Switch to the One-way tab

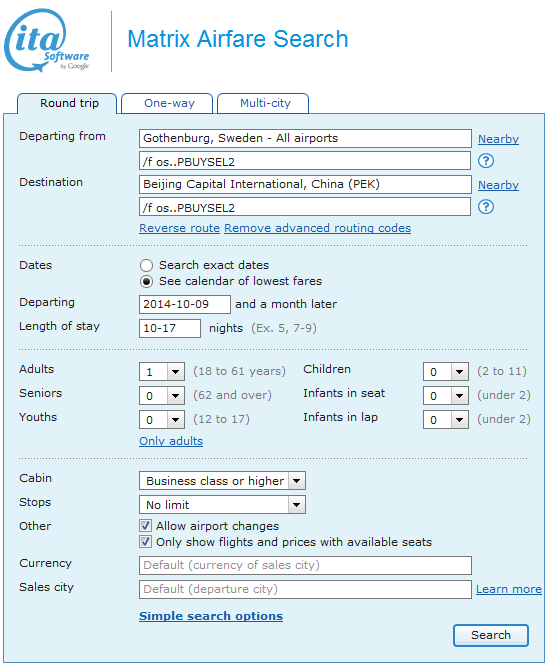point(167,103)
